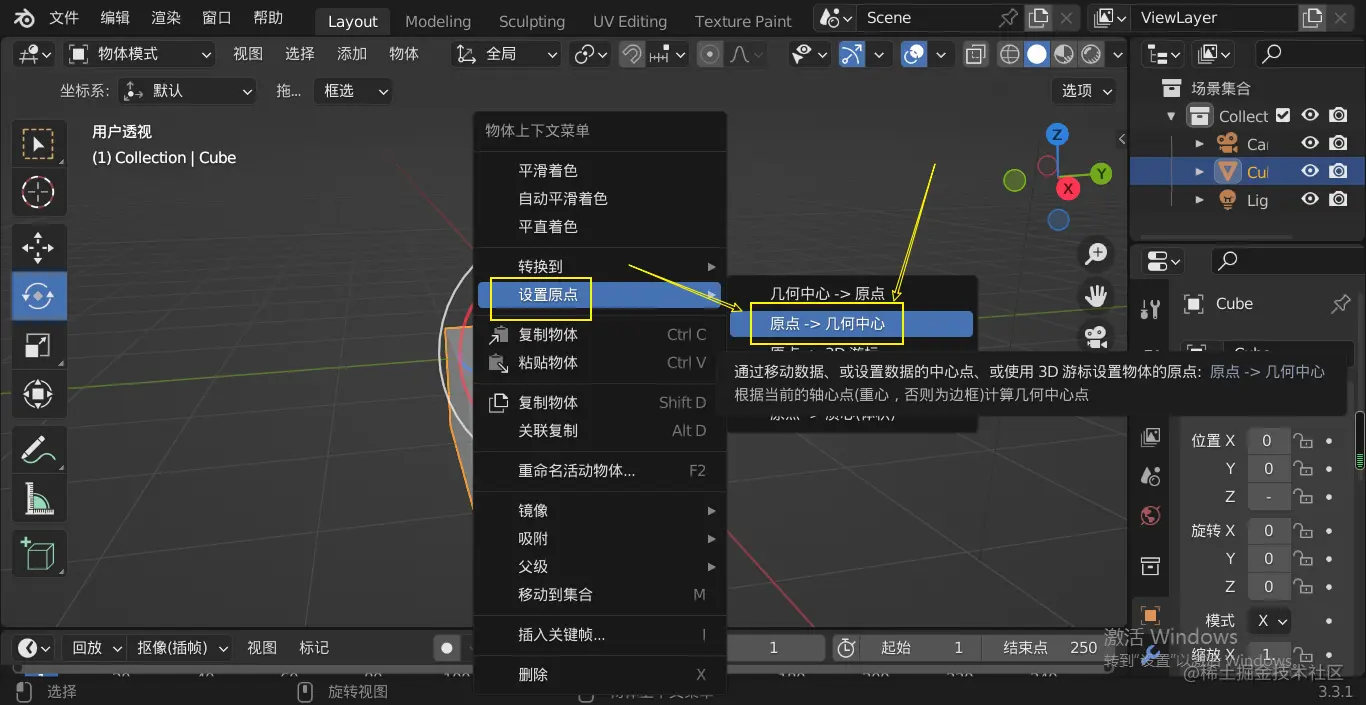Screen dimensions: 1366x705
Task: Open the Object properties tab (orange square)
Action: click(1150, 615)
